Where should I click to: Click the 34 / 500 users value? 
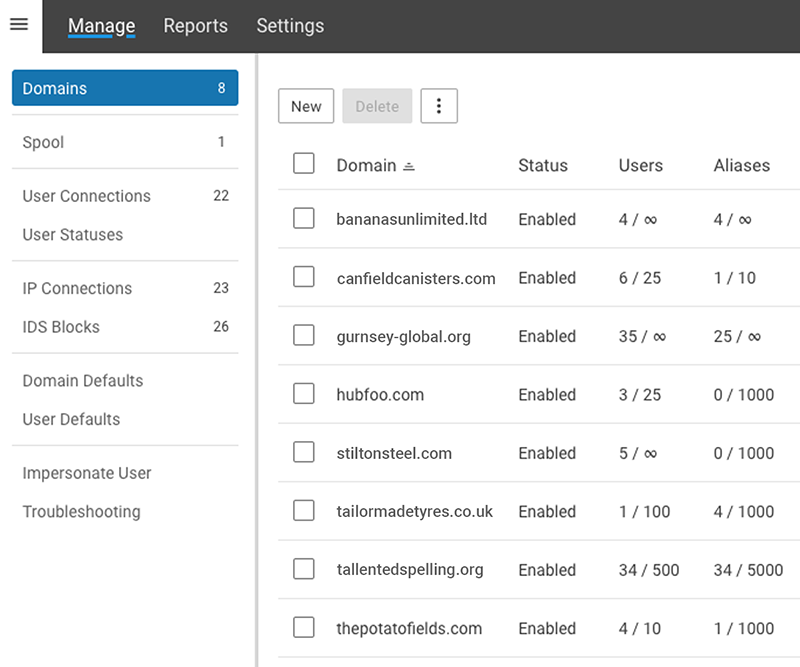click(649, 570)
